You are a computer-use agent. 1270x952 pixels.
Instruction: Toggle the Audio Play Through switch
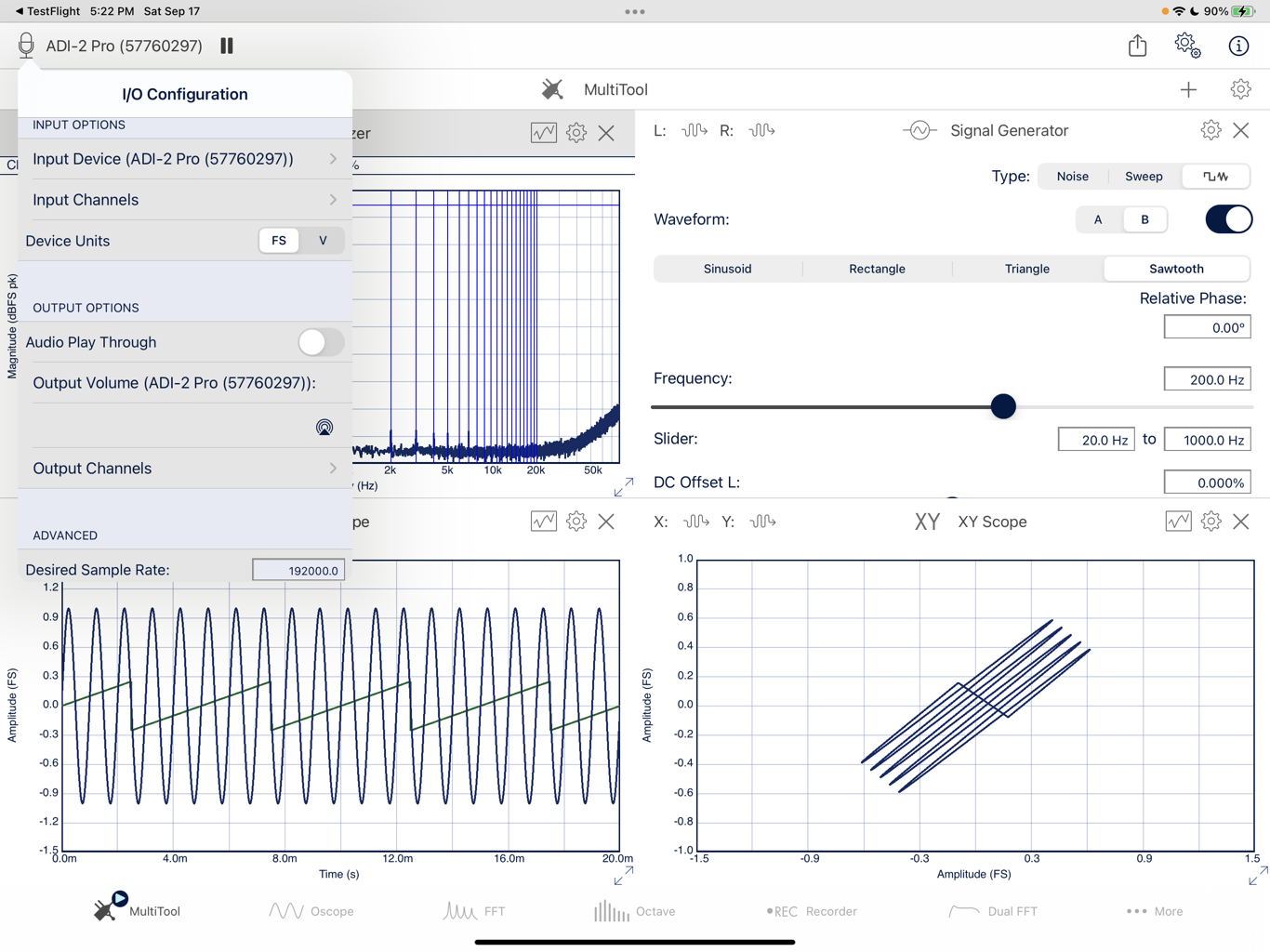pos(321,342)
